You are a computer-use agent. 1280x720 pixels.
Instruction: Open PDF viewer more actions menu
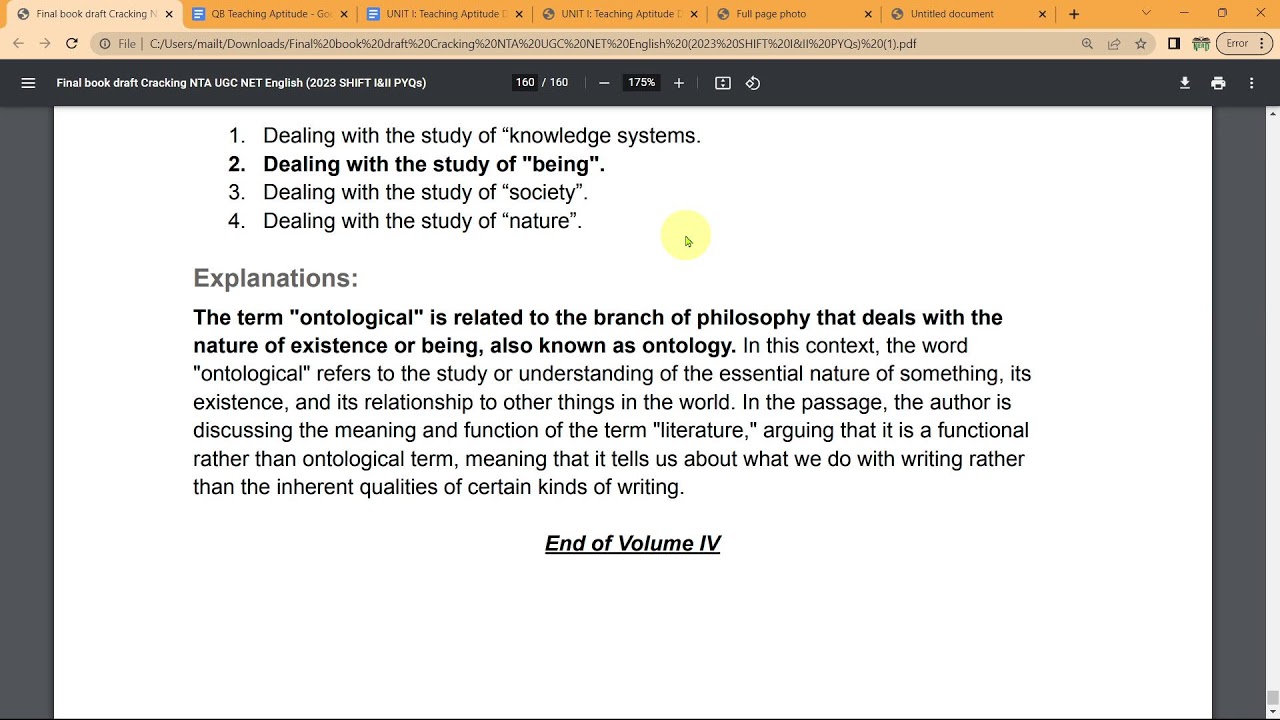click(x=1251, y=83)
